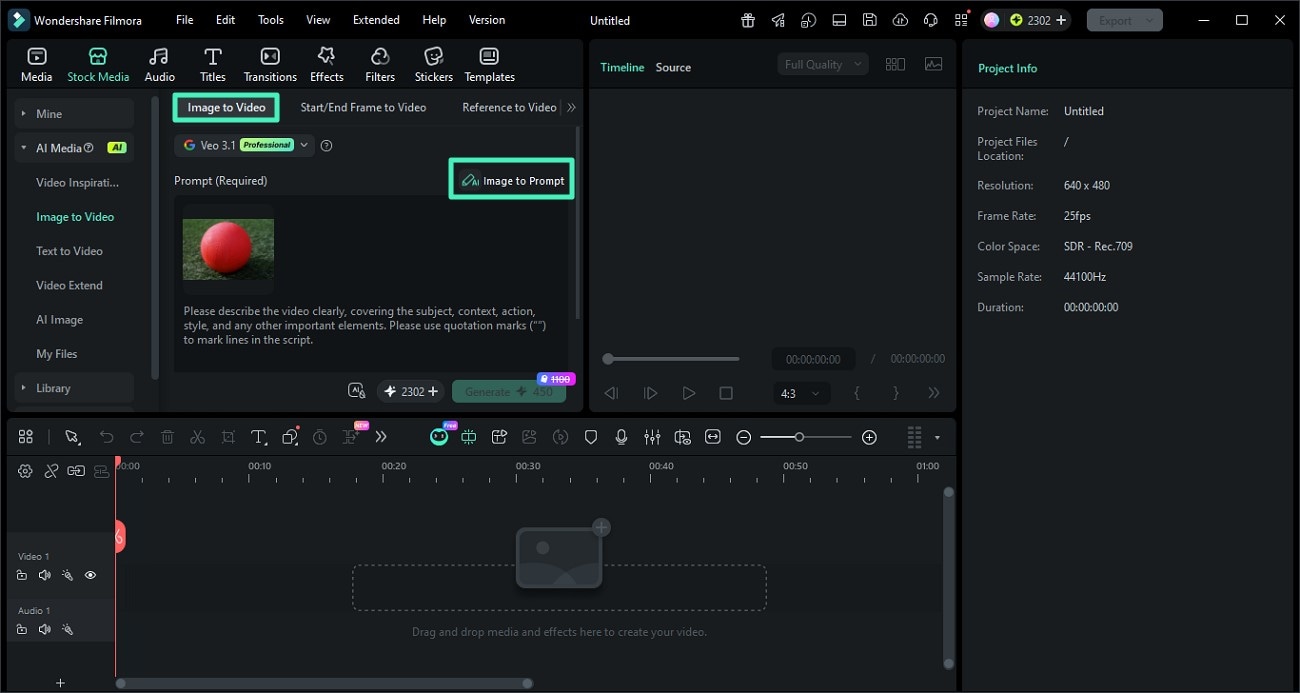Show more AI video tabs chevron
The image size is (1300, 693).
point(572,107)
